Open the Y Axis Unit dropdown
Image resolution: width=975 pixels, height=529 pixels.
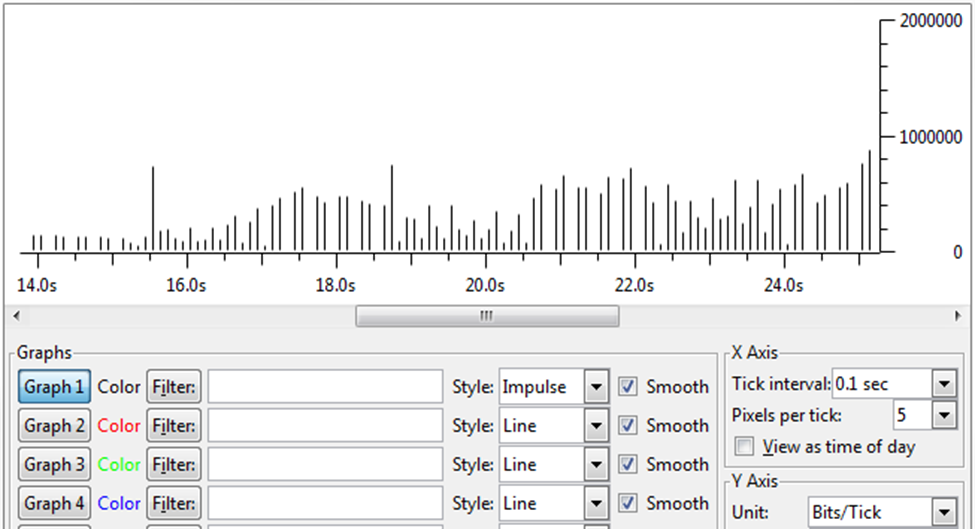pos(882,512)
